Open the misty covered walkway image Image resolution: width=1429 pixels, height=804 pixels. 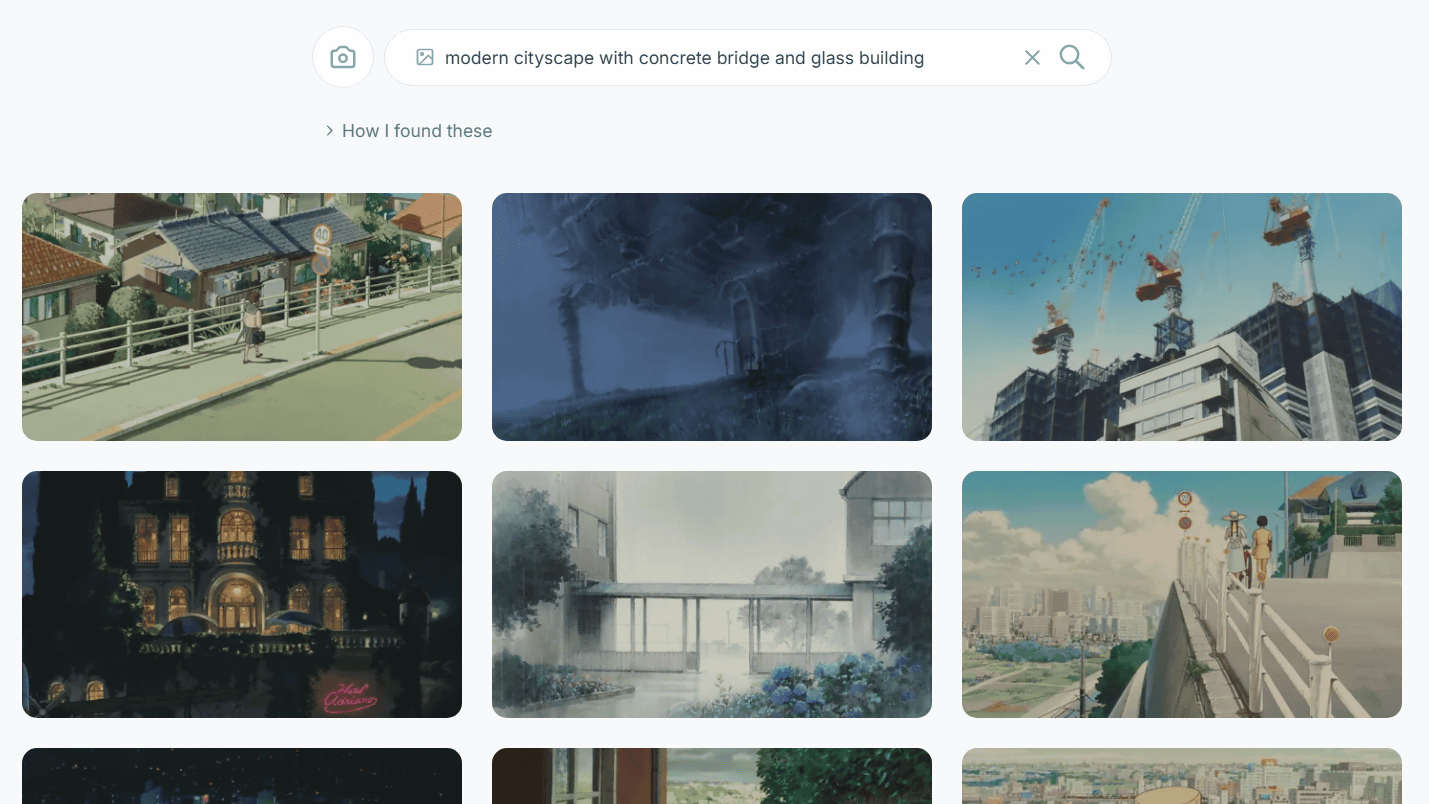(712, 594)
